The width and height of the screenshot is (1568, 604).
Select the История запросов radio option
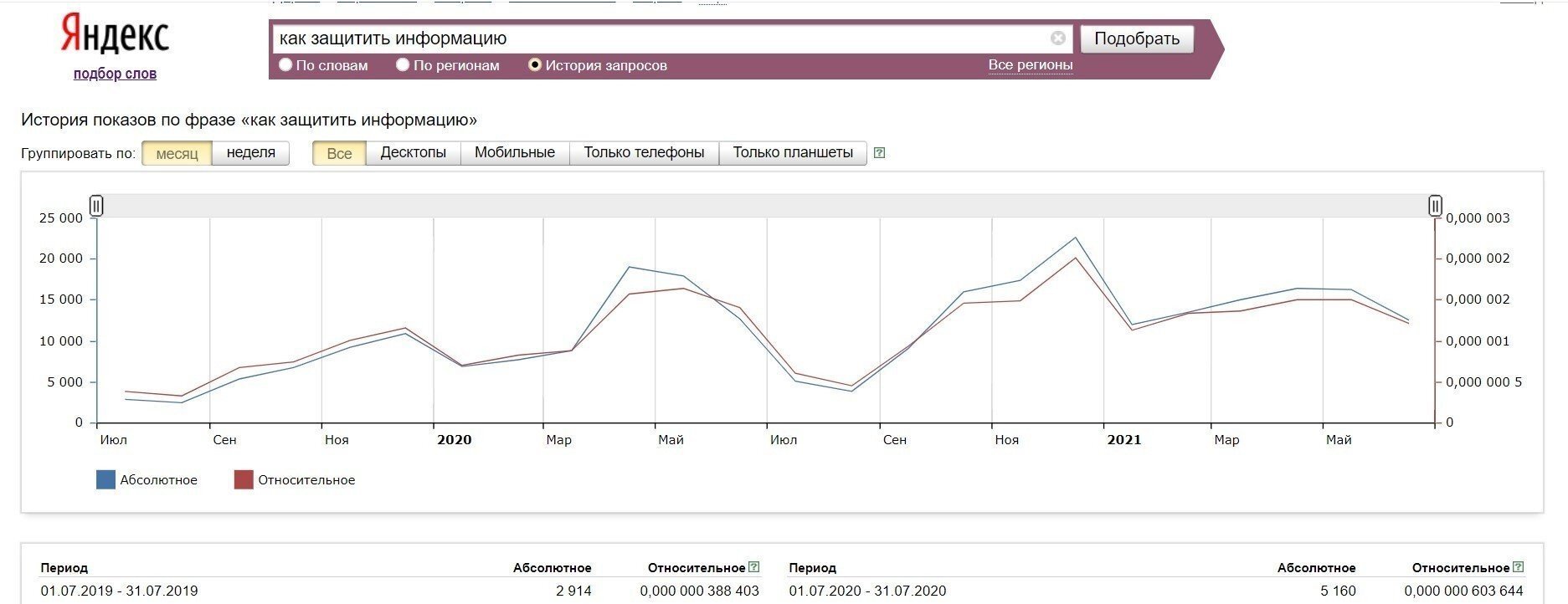(535, 65)
